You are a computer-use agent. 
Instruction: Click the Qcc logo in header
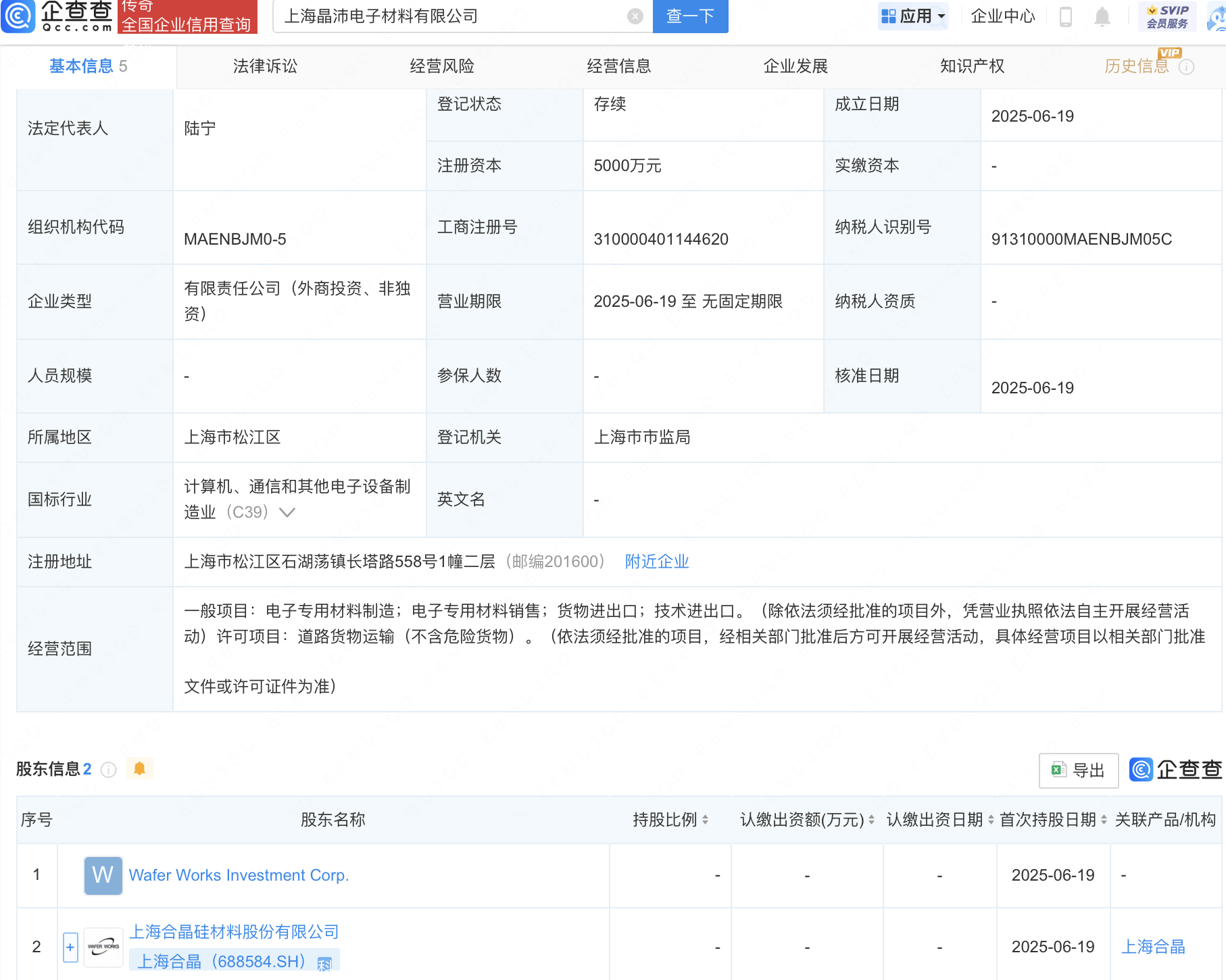point(57,16)
